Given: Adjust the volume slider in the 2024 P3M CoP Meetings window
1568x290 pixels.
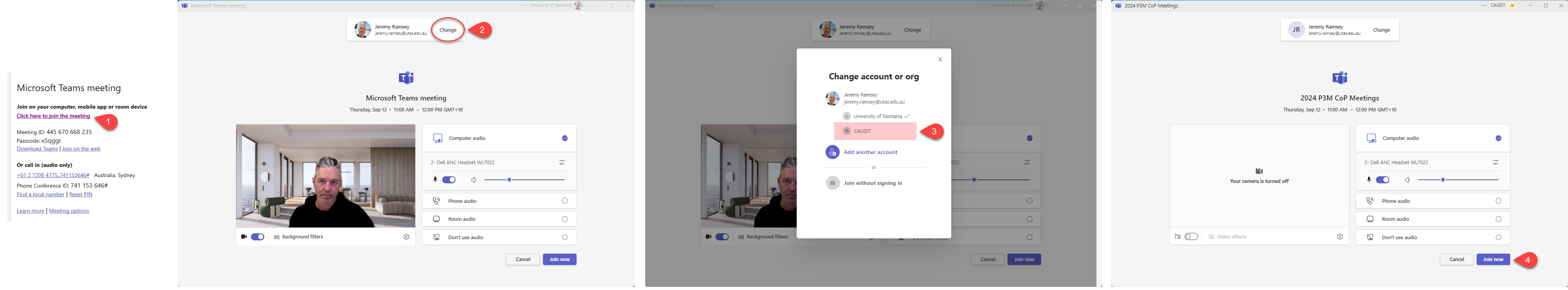Looking at the screenshot, I should 1458,180.
